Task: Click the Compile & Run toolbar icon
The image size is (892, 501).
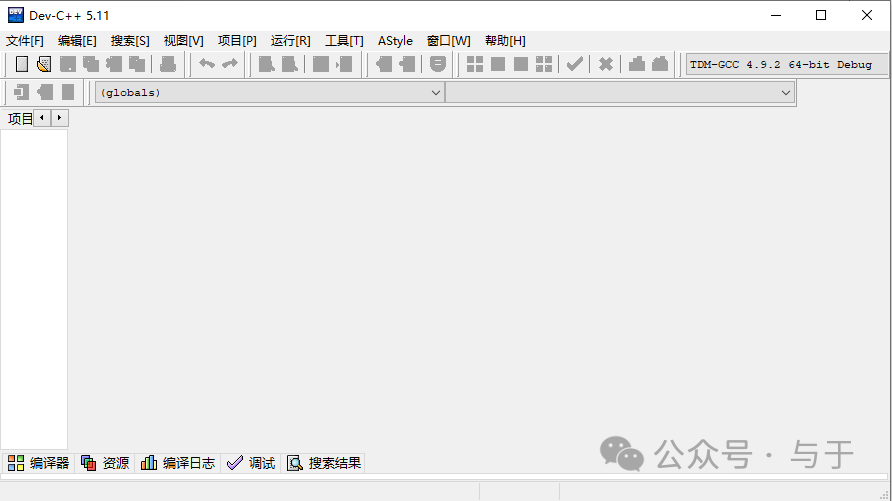Action: pyautogui.click(x=521, y=64)
